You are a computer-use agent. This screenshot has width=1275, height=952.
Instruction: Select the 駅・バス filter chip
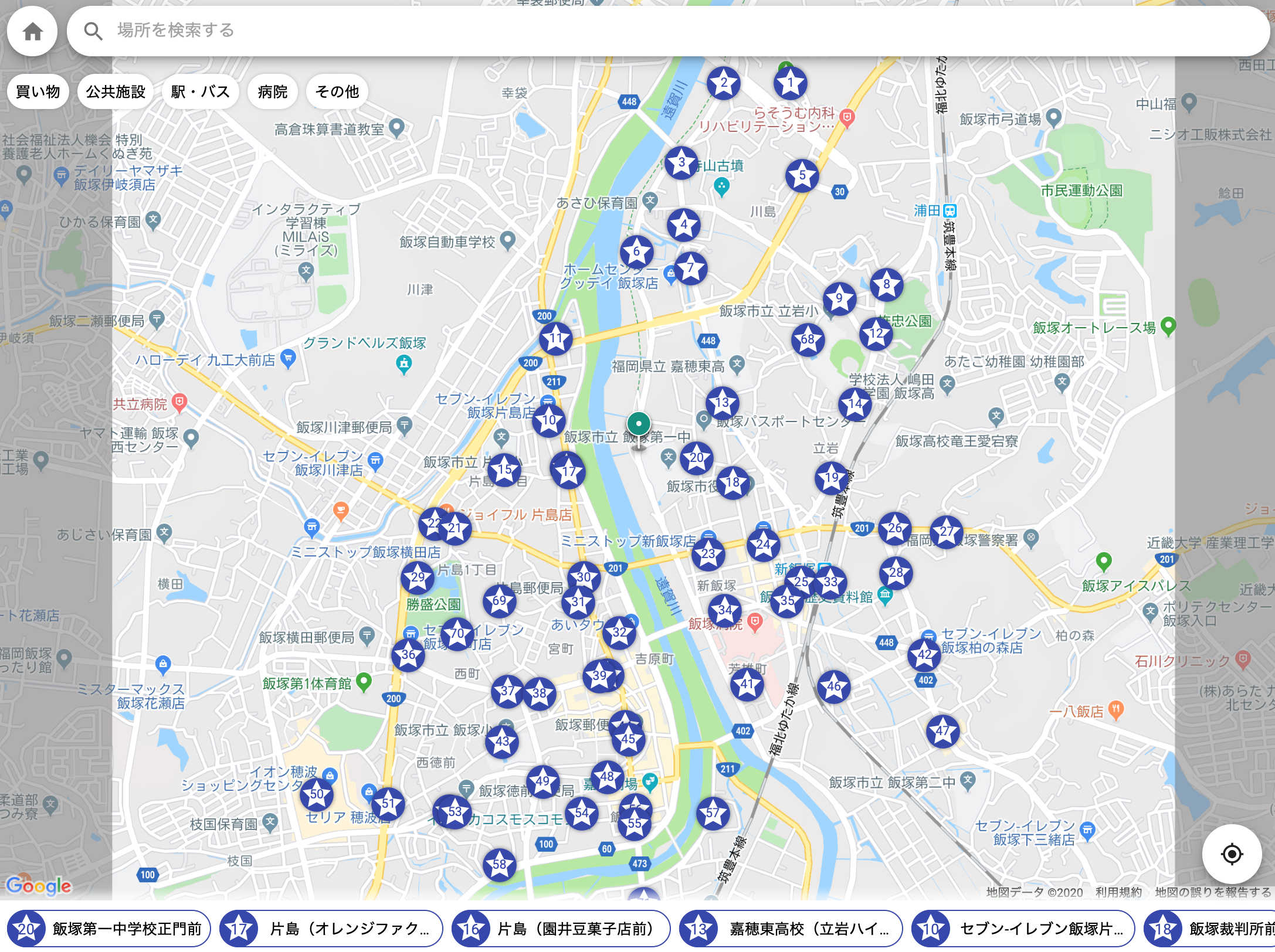(200, 92)
